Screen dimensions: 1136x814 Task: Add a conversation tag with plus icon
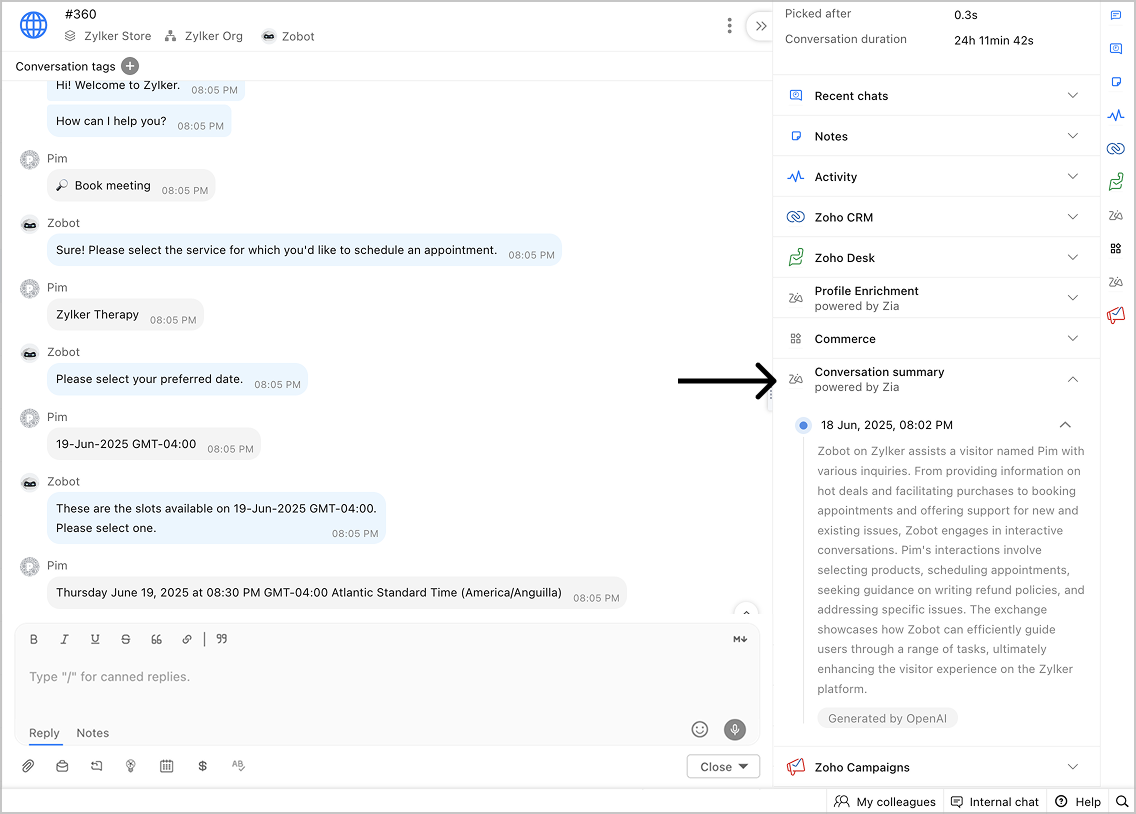point(130,66)
